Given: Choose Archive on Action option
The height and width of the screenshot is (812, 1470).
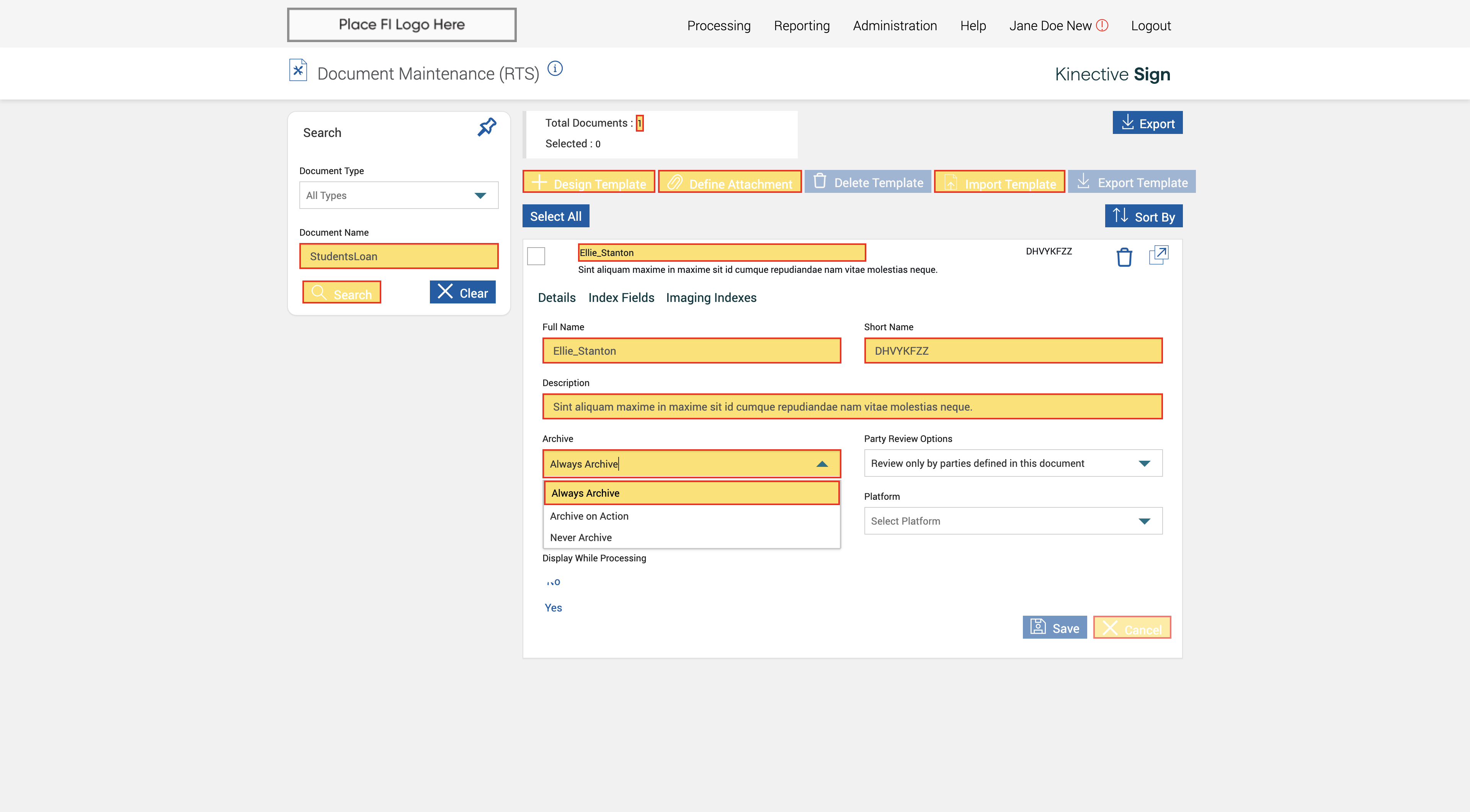Looking at the screenshot, I should pyautogui.click(x=589, y=516).
